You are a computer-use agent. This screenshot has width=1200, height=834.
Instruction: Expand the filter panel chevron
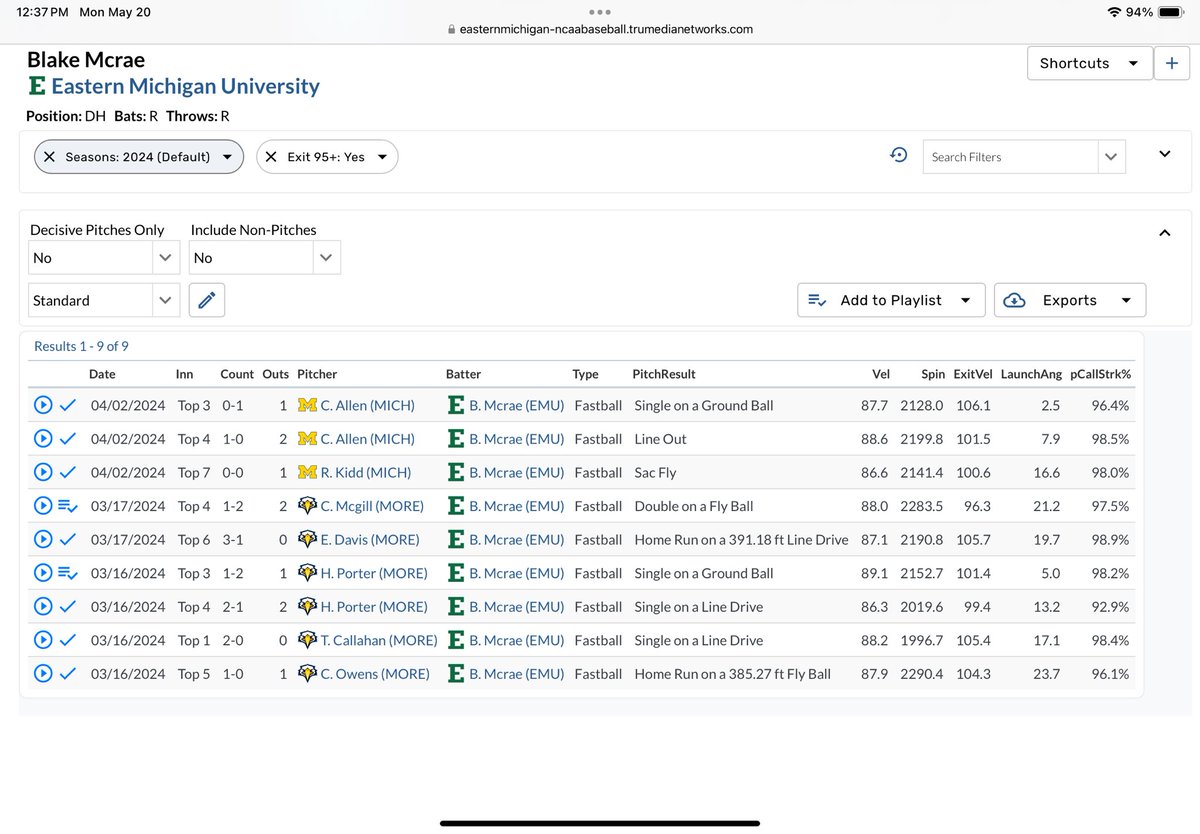(1164, 154)
